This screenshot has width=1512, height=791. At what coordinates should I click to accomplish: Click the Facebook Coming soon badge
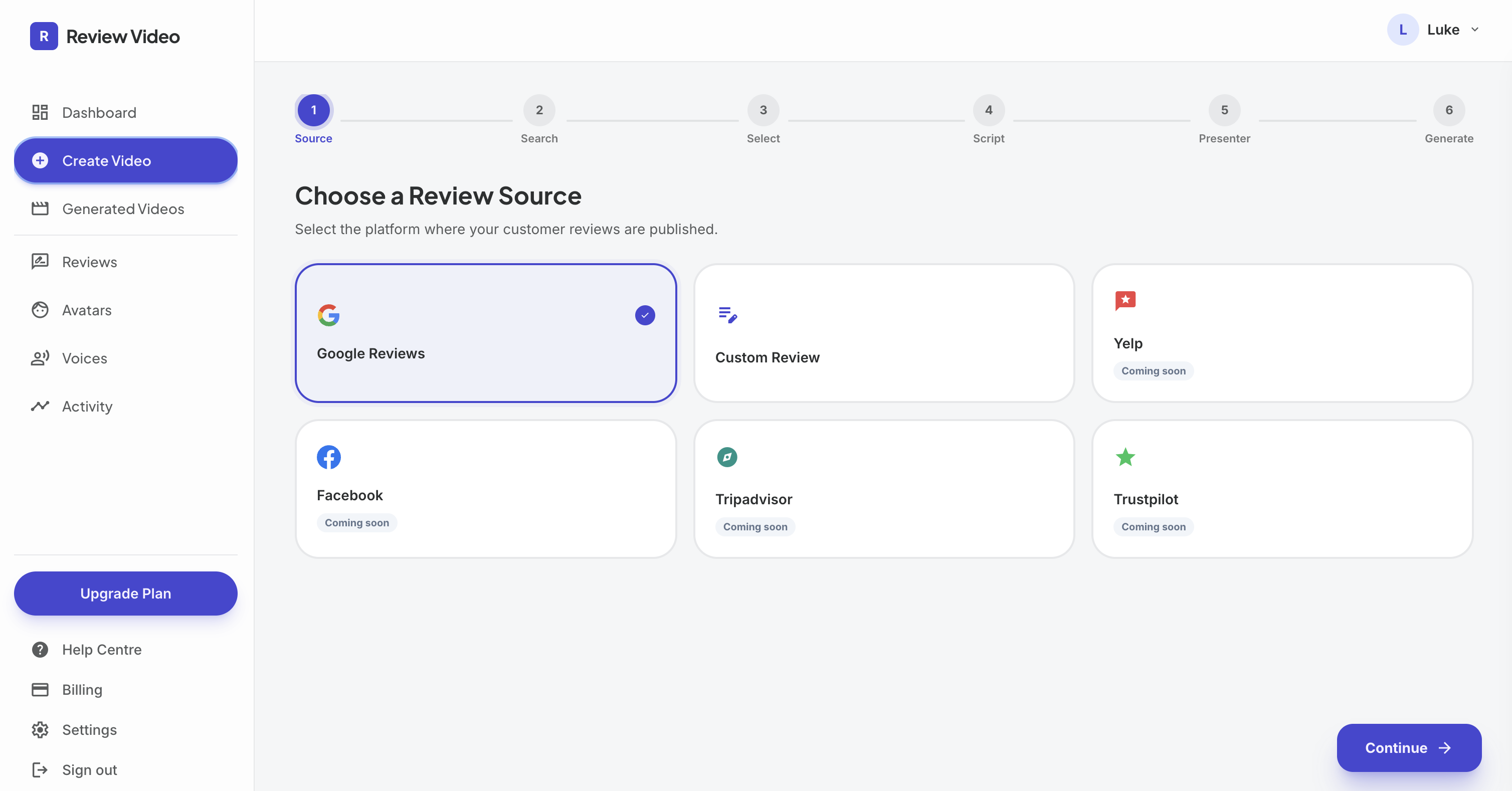[x=357, y=523]
